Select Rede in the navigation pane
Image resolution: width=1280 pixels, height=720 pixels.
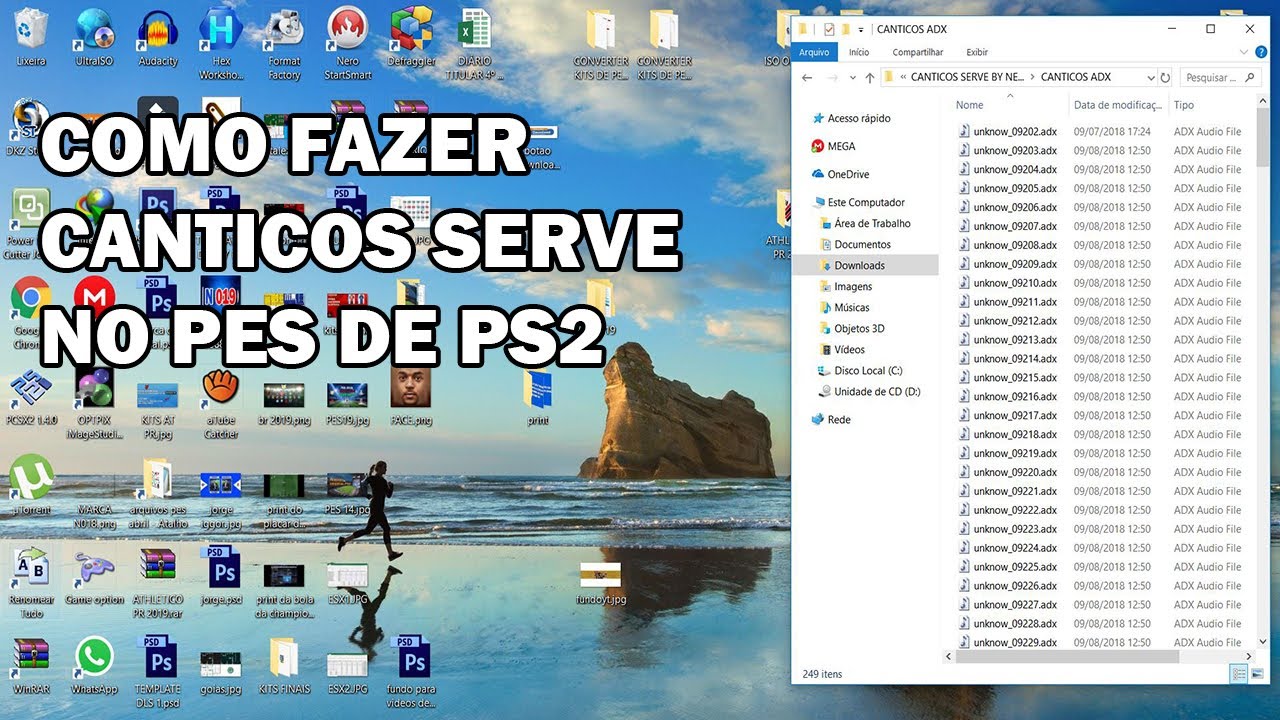(x=838, y=420)
